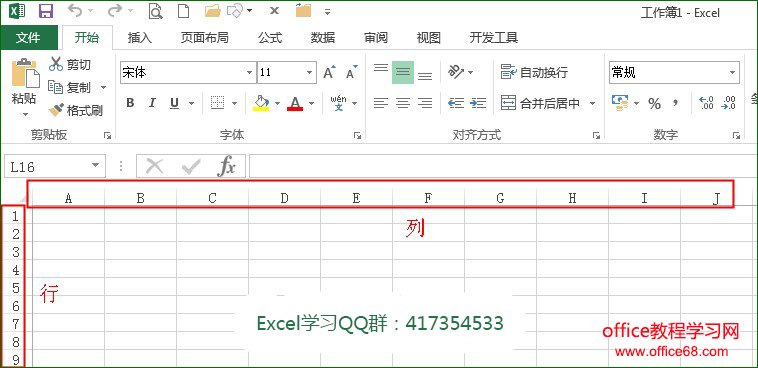Open Font dialog launcher (字体)
The image size is (758, 368).
pos(357,136)
